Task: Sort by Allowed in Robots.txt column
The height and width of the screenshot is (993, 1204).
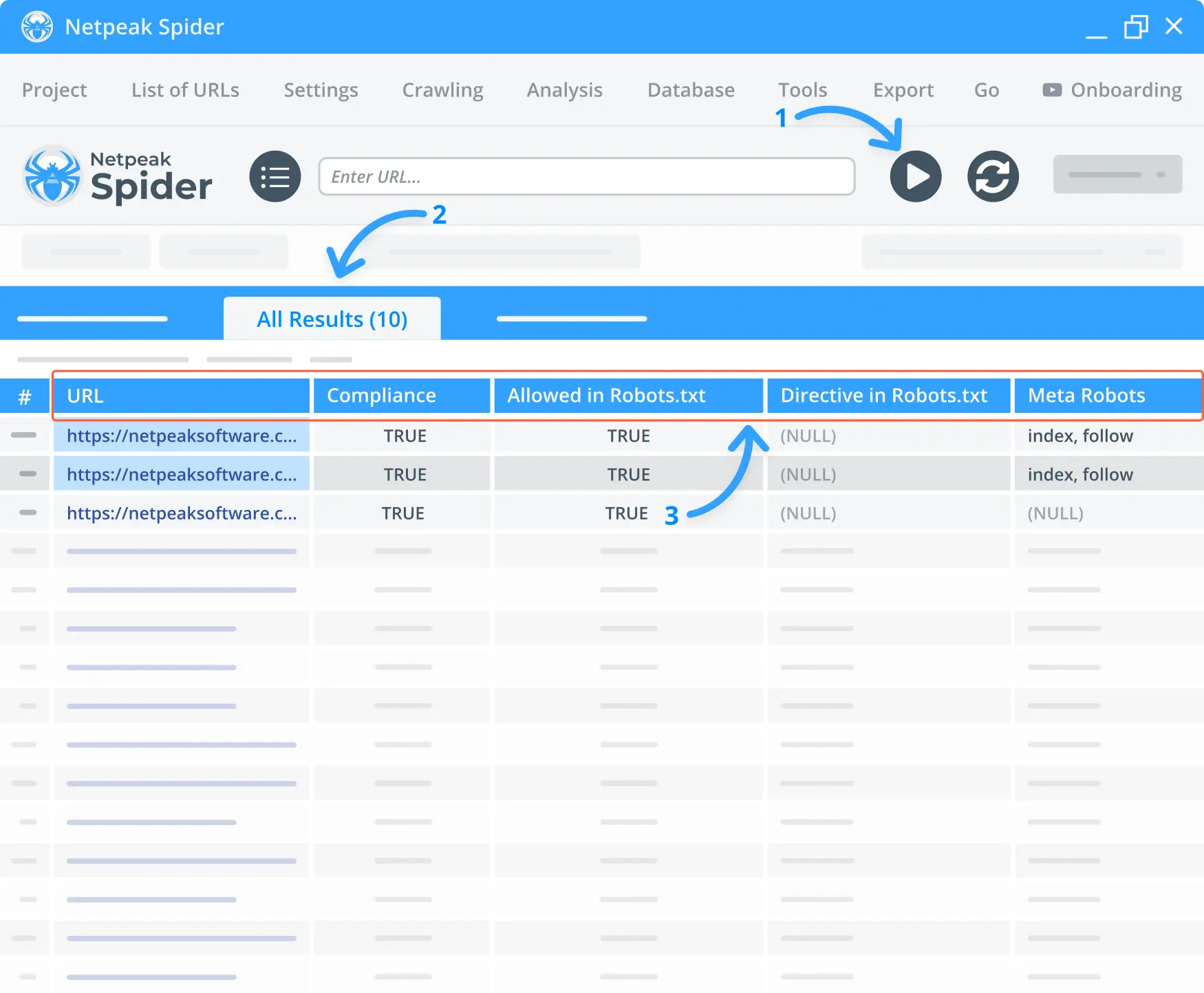Action: [629, 396]
